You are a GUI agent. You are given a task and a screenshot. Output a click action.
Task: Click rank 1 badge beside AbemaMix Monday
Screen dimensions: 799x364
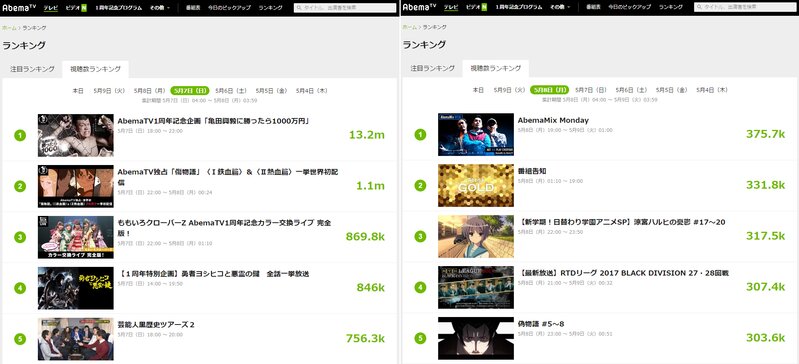[420, 135]
